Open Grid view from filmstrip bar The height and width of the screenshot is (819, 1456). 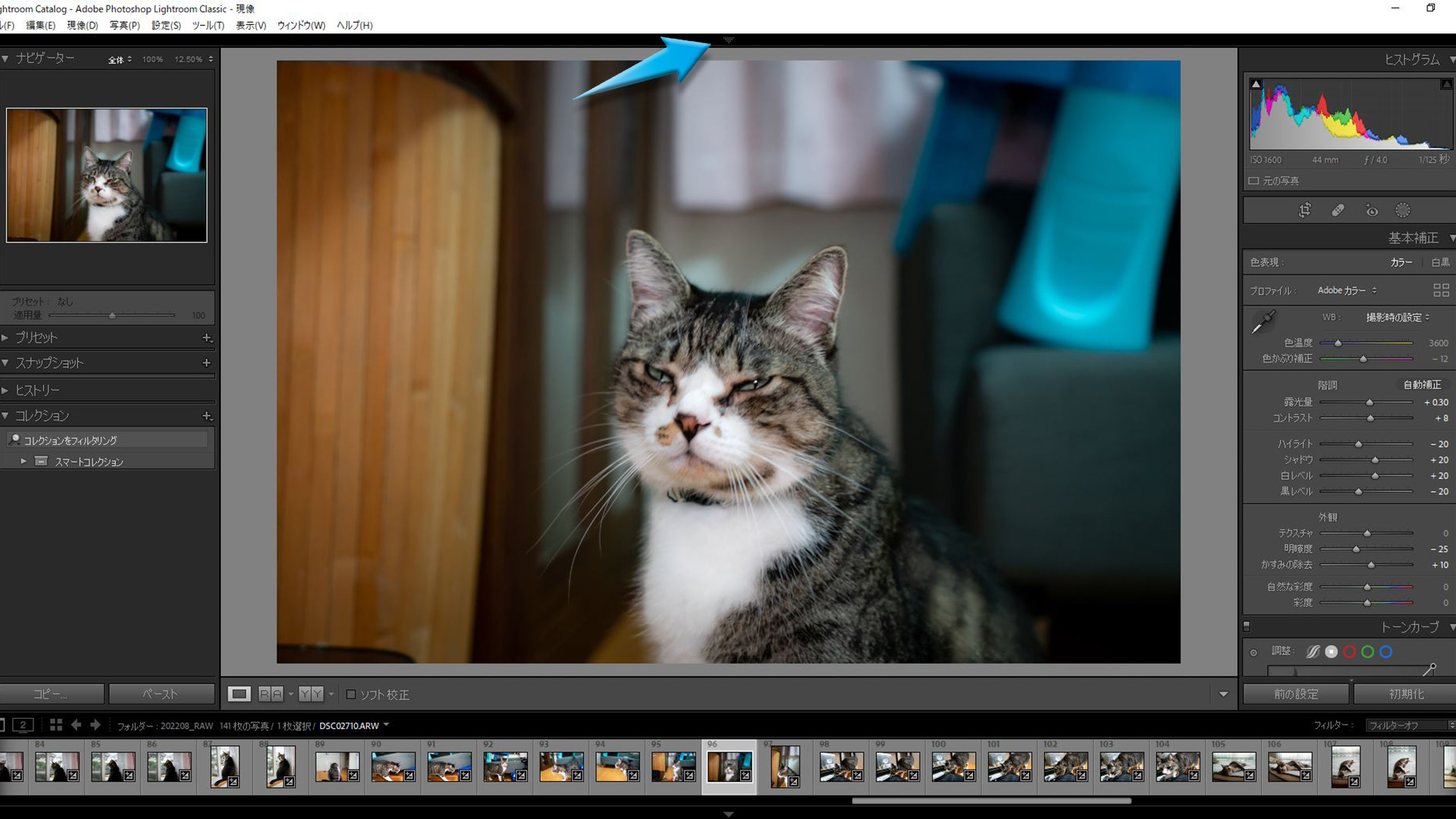point(55,725)
